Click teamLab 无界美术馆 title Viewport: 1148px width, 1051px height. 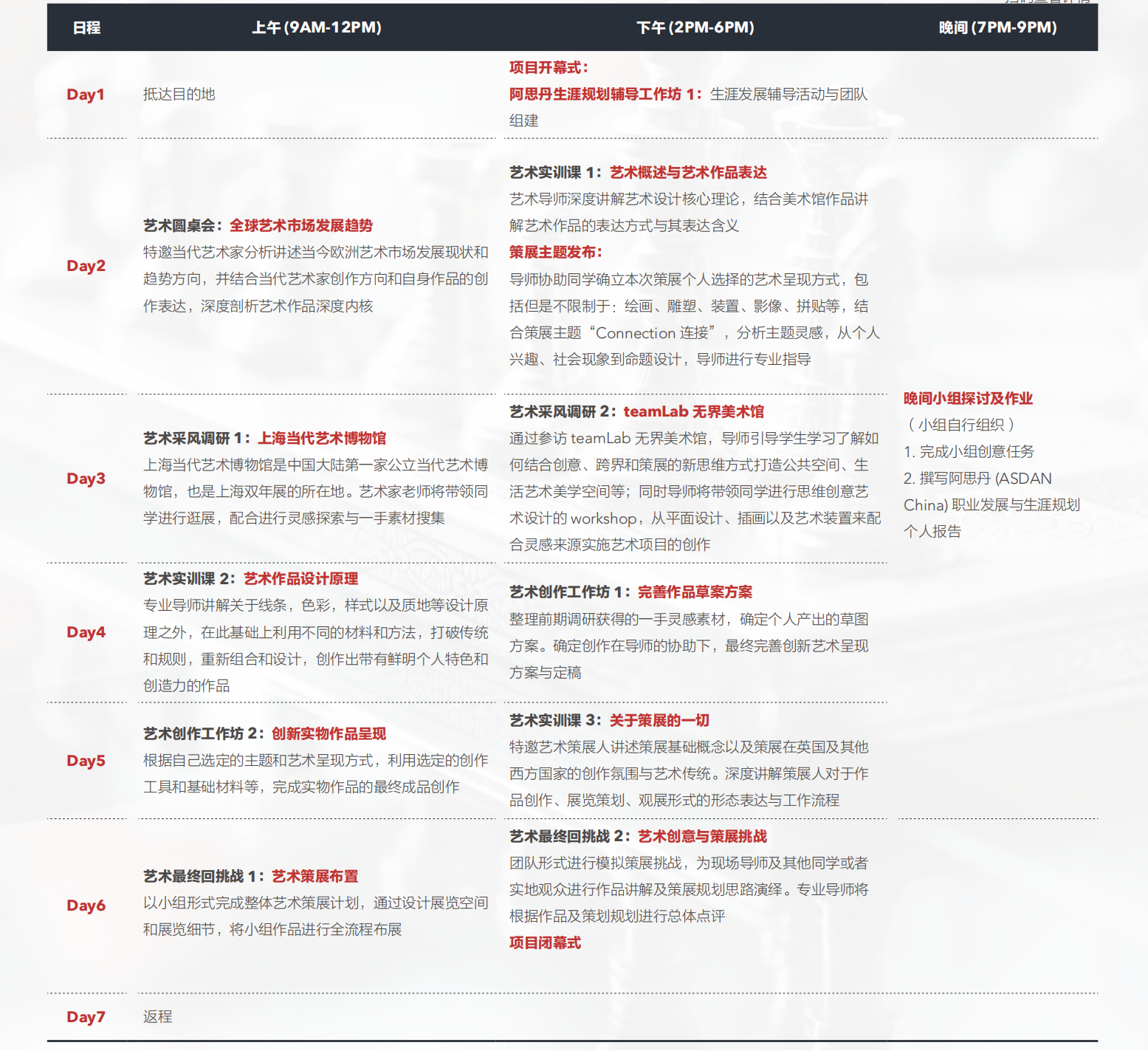(694, 412)
